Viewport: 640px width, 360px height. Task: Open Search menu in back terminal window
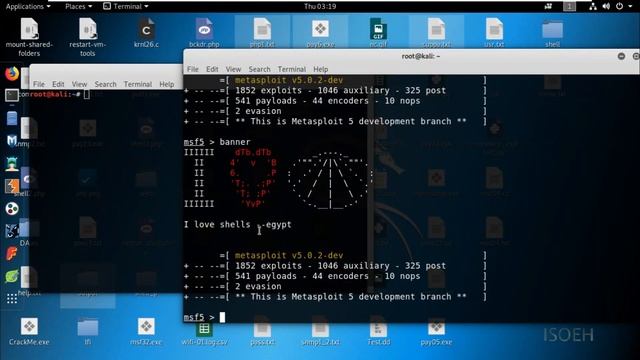point(105,84)
